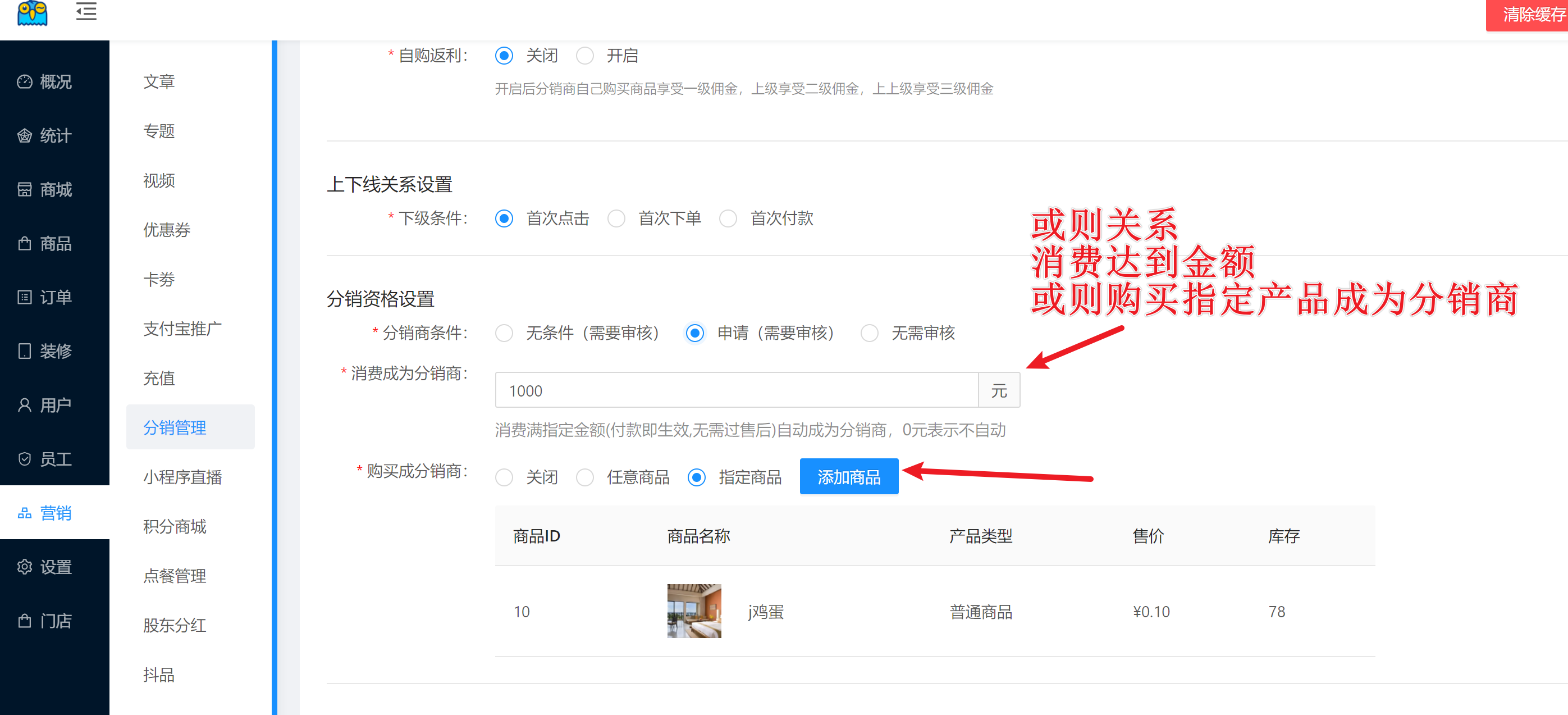The height and width of the screenshot is (715, 1568).
Task: Enable 自购返利 with 开启 radio
Action: (x=584, y=56)
